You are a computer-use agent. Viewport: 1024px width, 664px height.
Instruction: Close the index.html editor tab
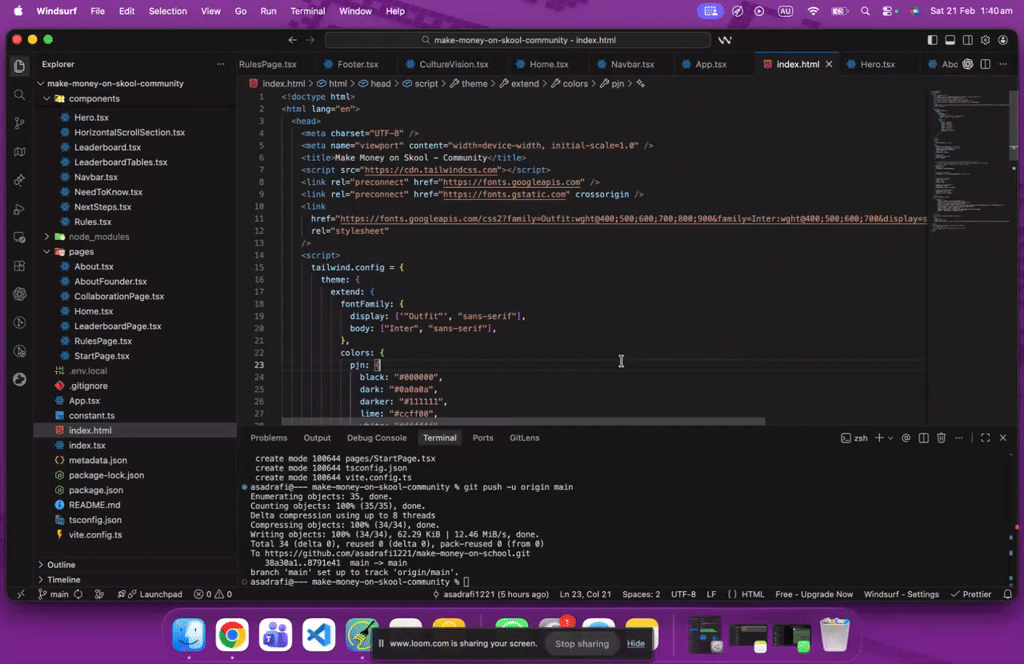pyautogui.click(x=829, y=64)
